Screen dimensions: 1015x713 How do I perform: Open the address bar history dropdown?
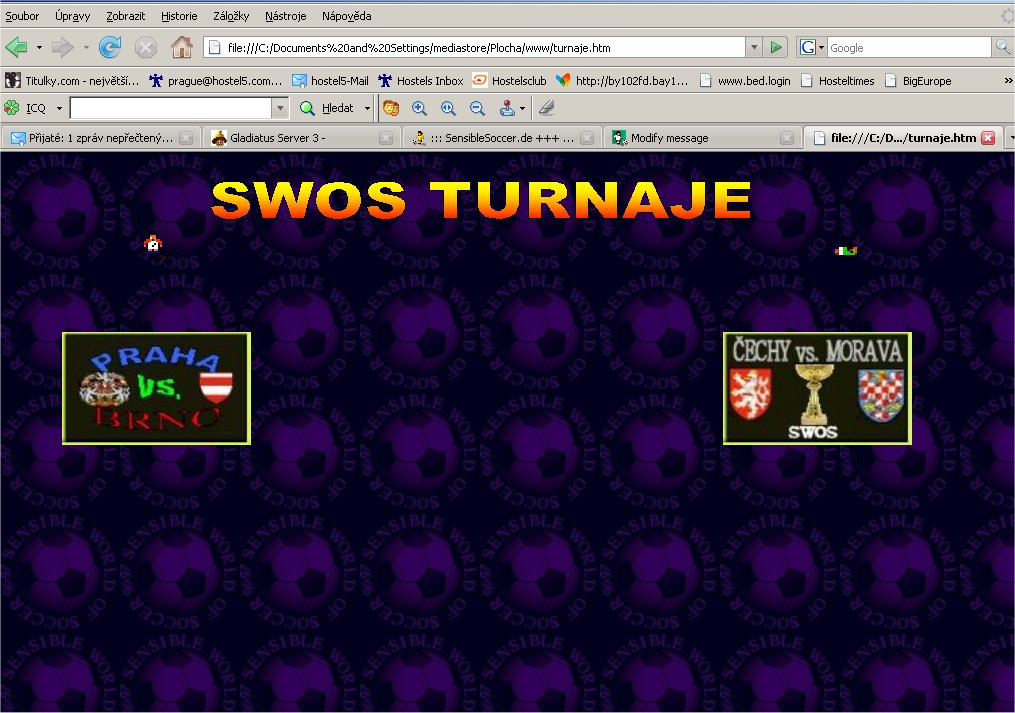(753, 47)
